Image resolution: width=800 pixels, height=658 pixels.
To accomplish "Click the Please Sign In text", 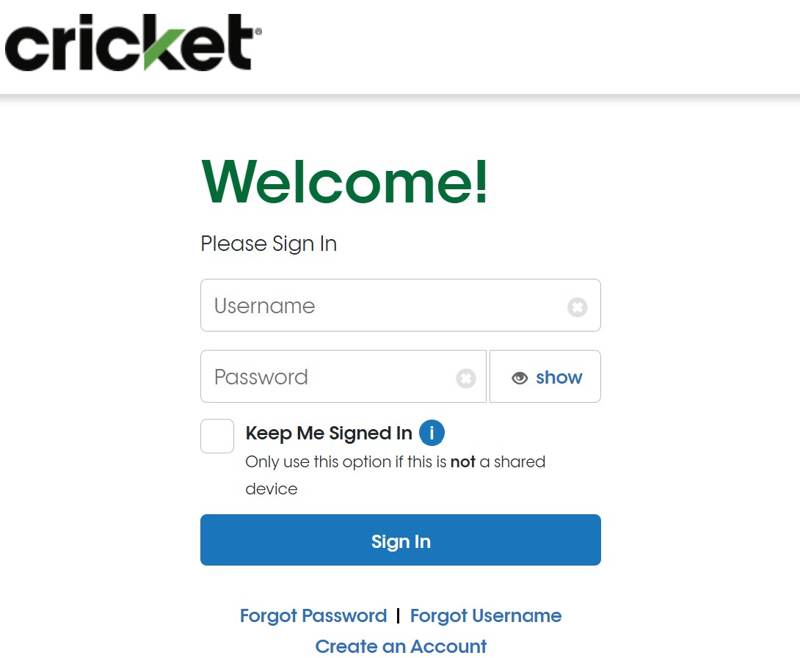I will [x=268, y=244].
